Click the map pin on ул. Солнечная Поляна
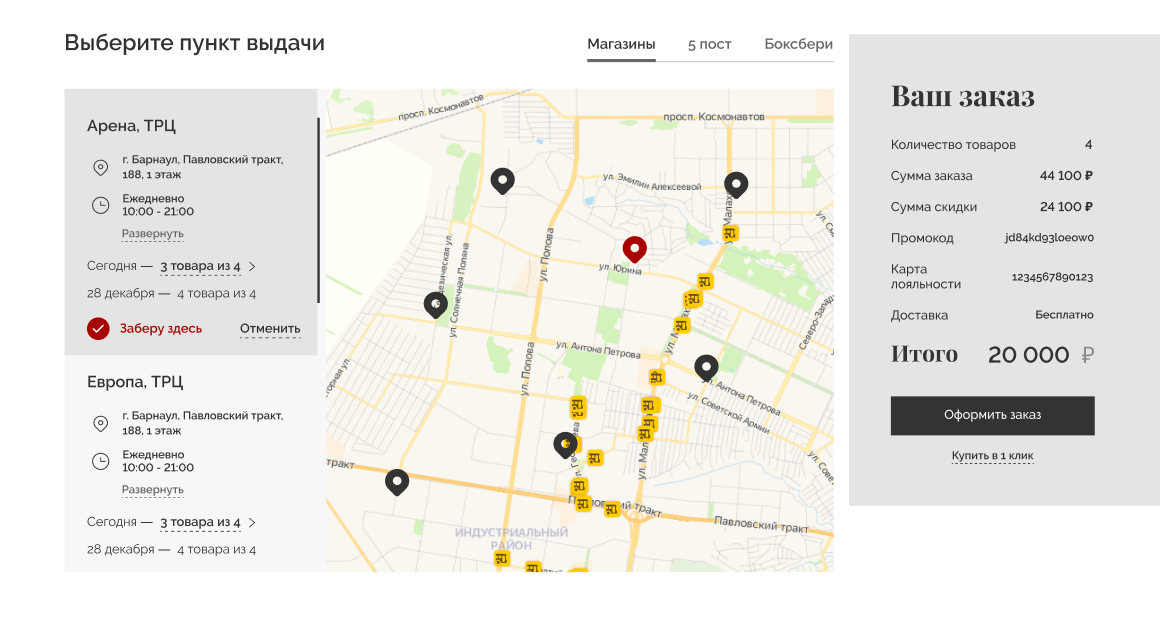 click(x=435, y=303)
